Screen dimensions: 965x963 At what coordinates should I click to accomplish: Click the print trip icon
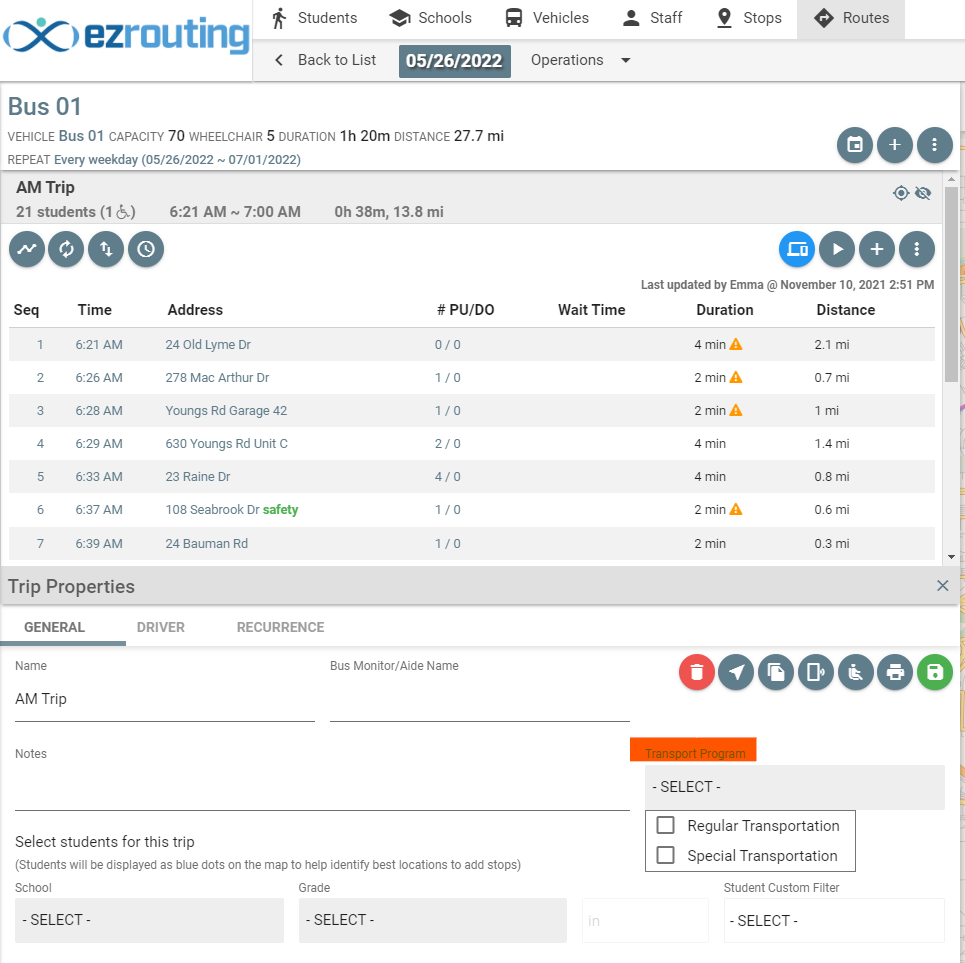click(x=895, y=672)
